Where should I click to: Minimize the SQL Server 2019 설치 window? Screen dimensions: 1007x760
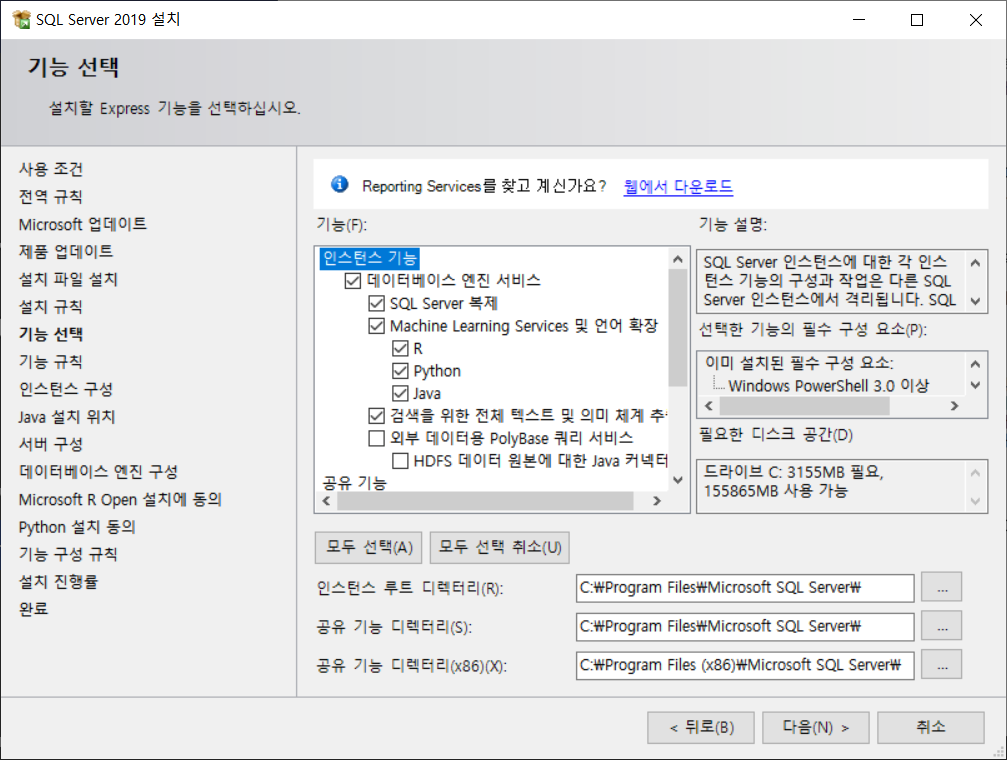859,20
